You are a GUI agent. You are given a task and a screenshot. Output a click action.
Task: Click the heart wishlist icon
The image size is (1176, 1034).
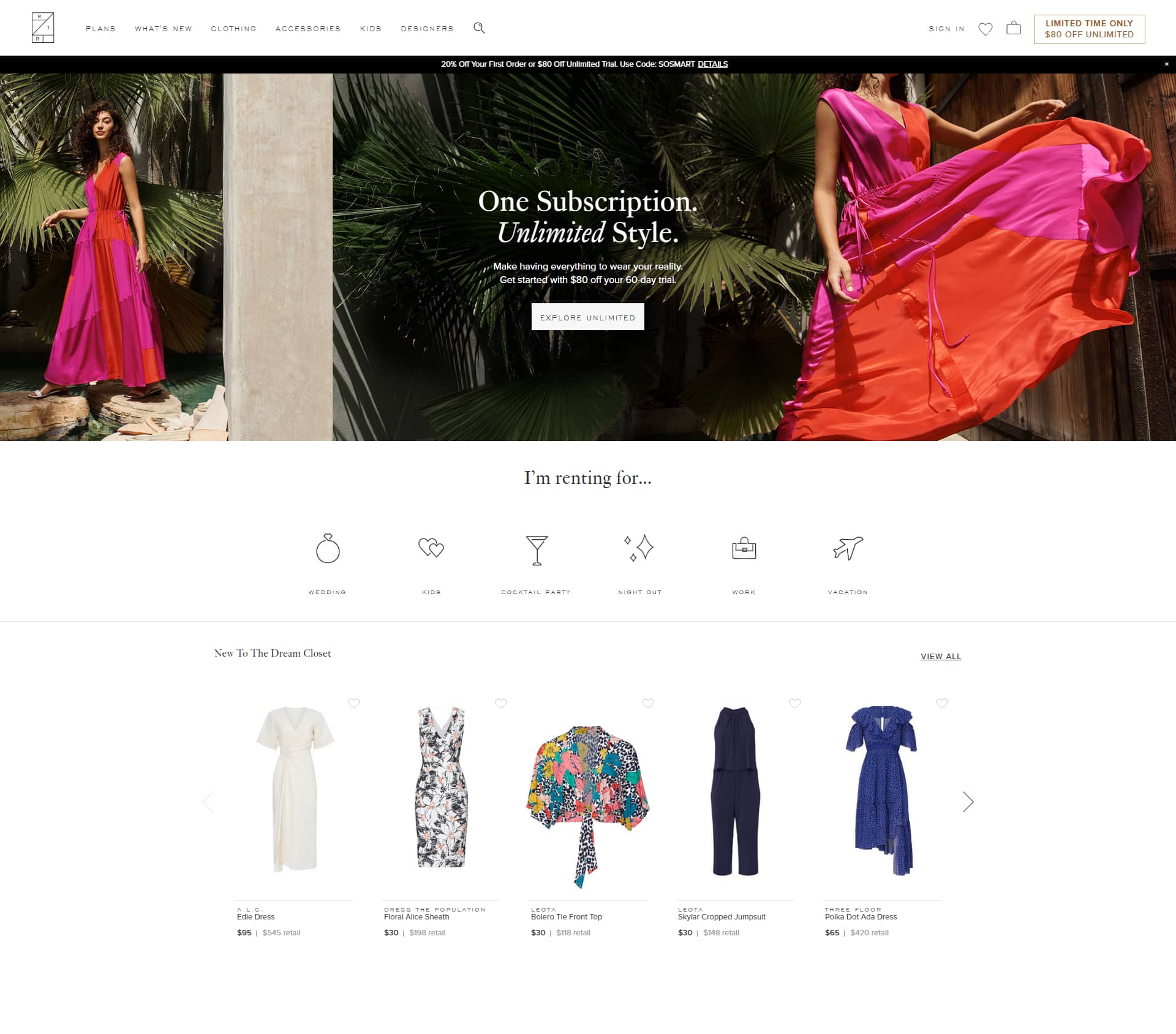click(x=986, y=28)
